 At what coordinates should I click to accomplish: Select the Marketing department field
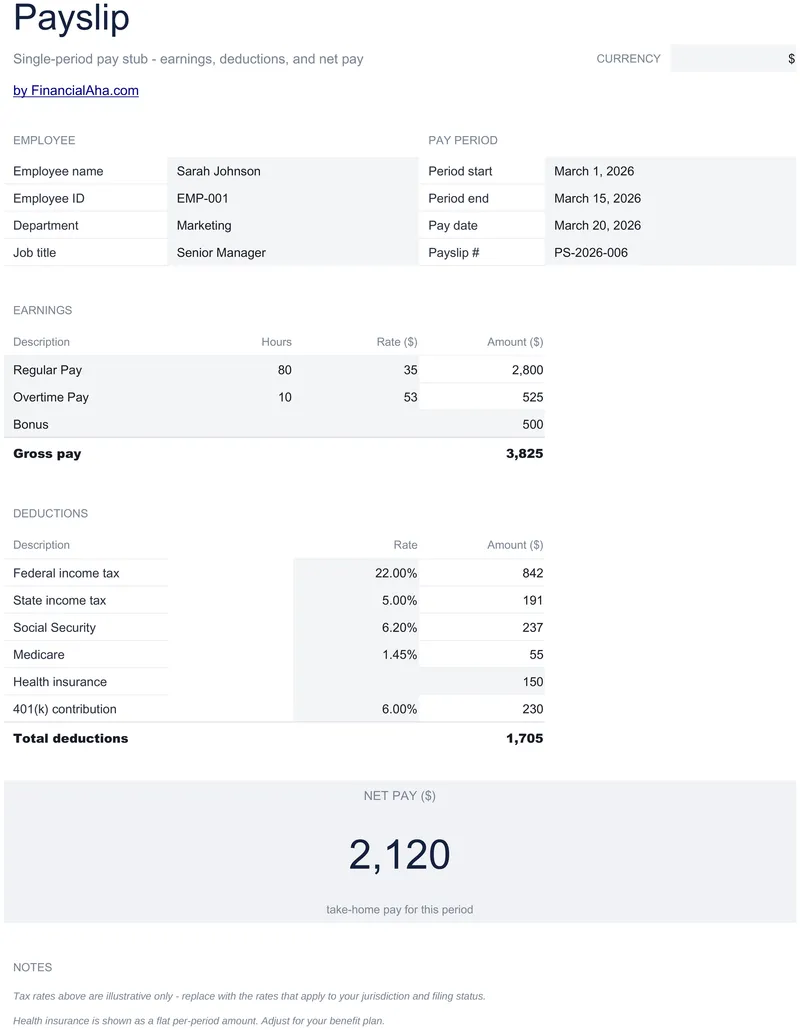click(293, 225)
